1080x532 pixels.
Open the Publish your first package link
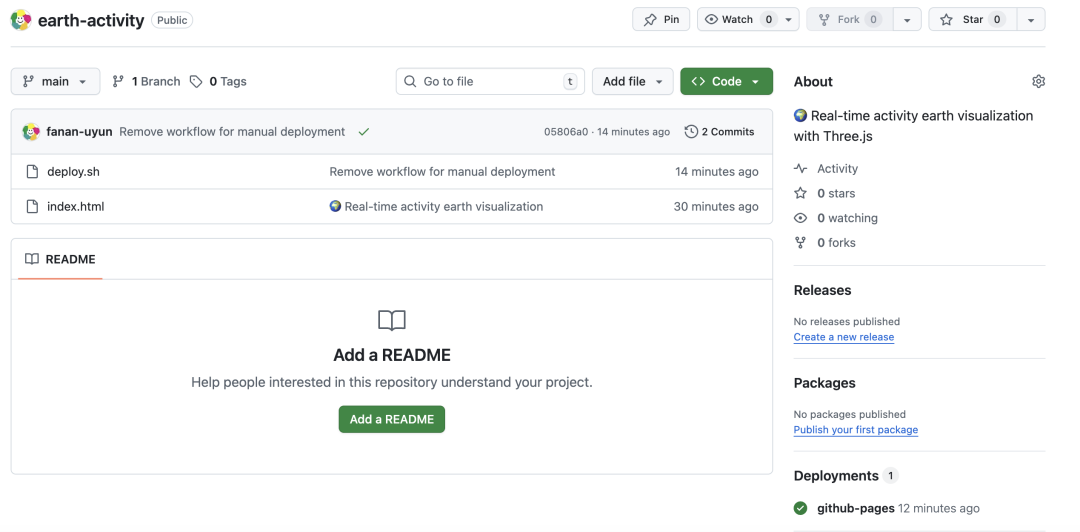click(855, 429)
